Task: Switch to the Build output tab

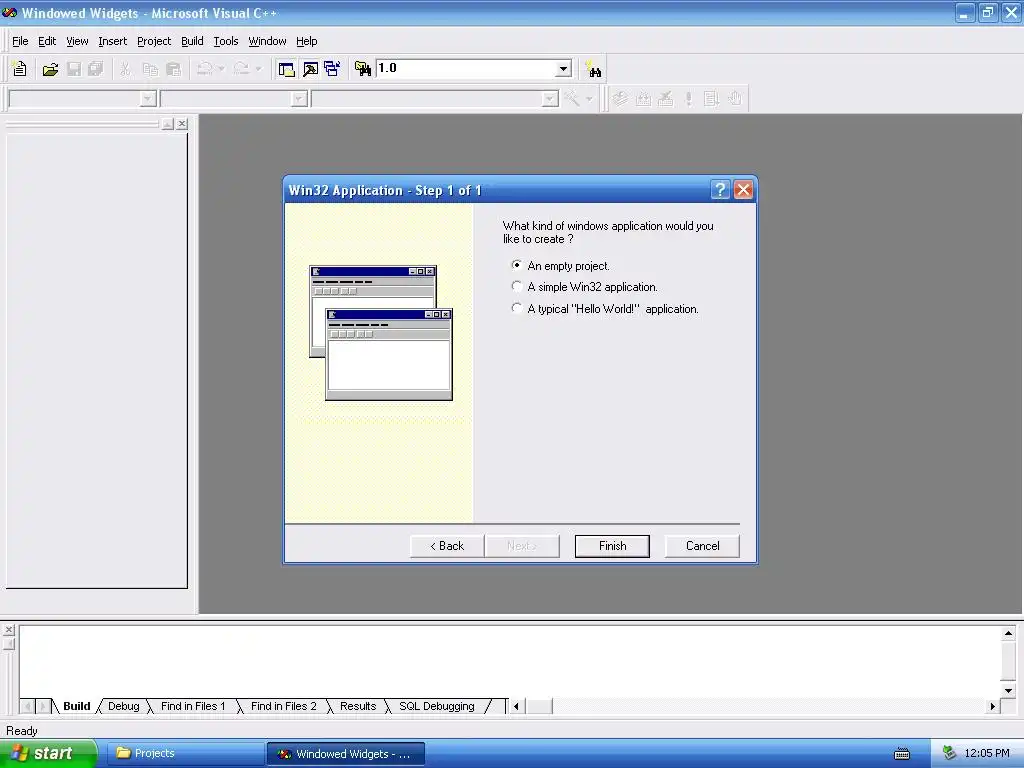Action: click(x=76, y=706)
